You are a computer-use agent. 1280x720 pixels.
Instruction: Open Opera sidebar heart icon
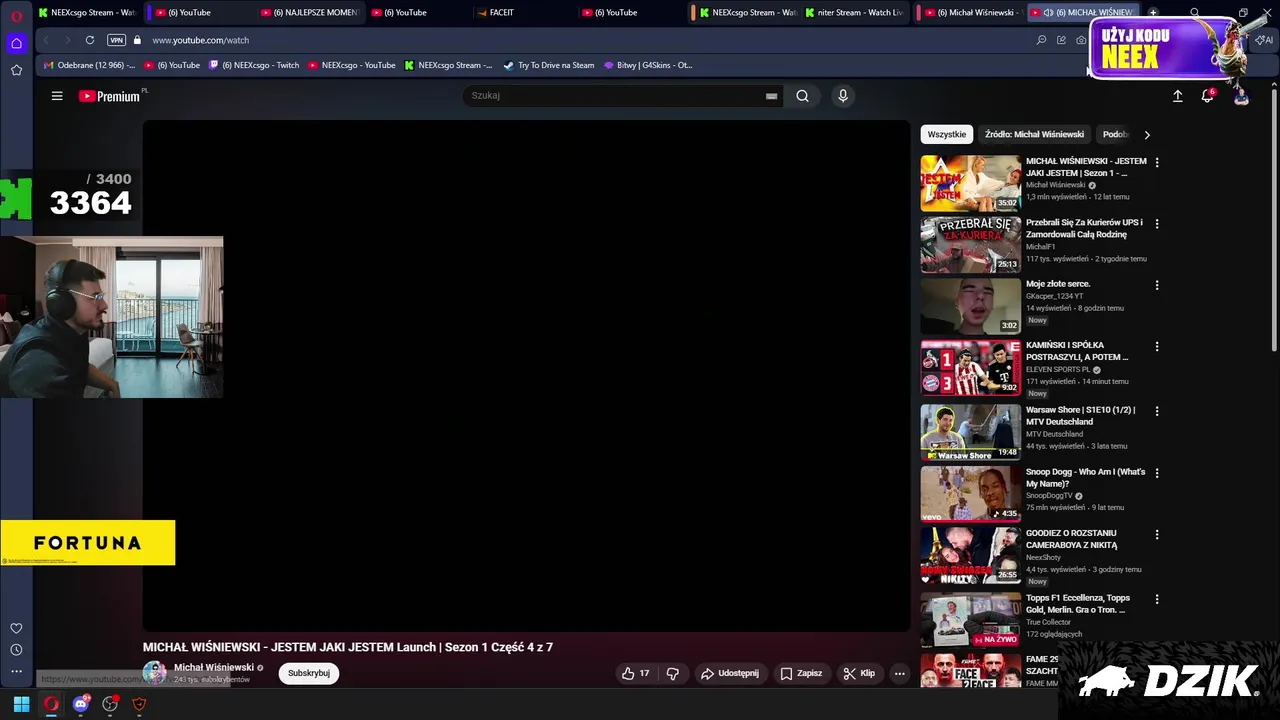[x=16, y=628]
